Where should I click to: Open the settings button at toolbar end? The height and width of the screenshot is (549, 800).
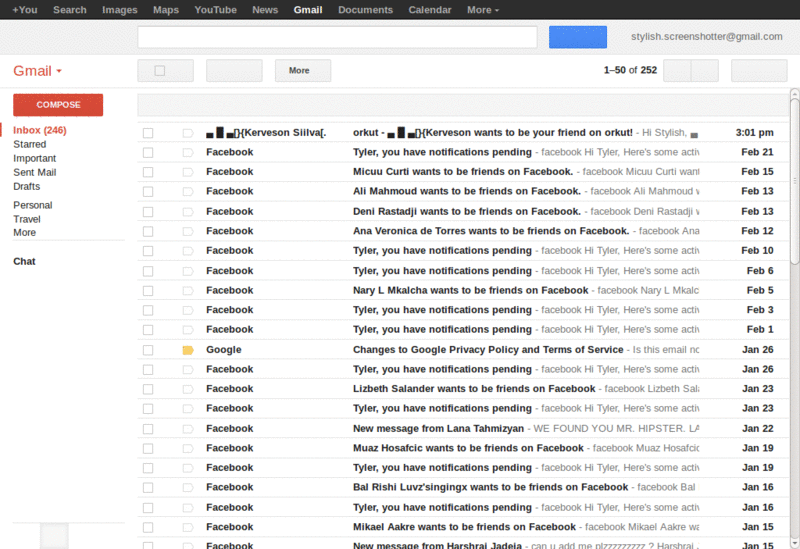(759, 70)
